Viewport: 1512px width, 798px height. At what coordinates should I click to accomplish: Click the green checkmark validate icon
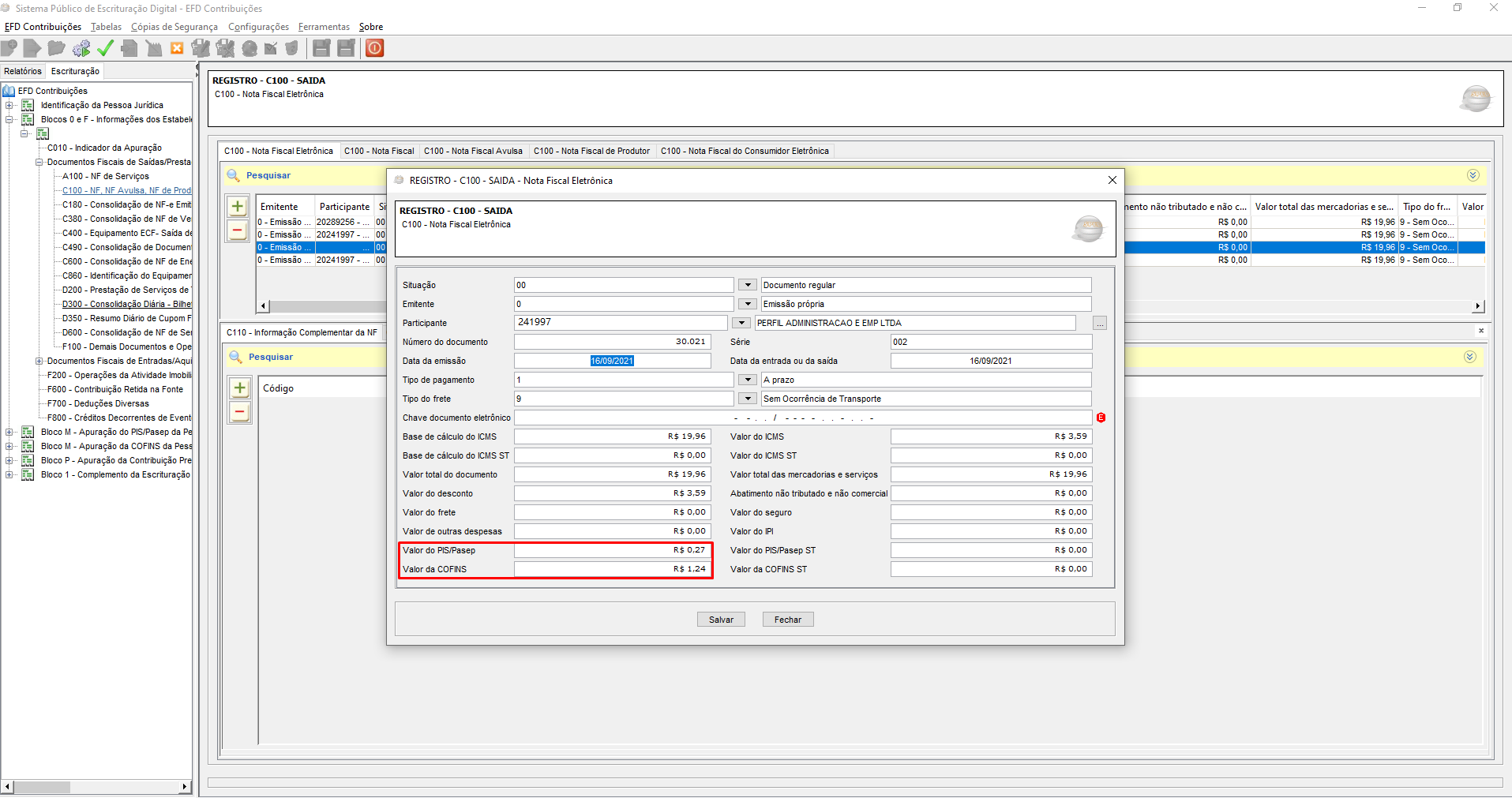[x=105, y=49]
